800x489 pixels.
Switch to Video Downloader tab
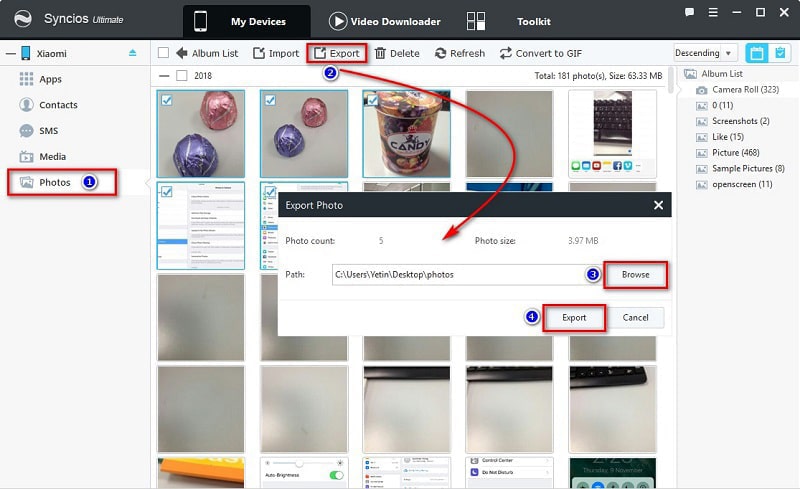(x=385, y=21)
